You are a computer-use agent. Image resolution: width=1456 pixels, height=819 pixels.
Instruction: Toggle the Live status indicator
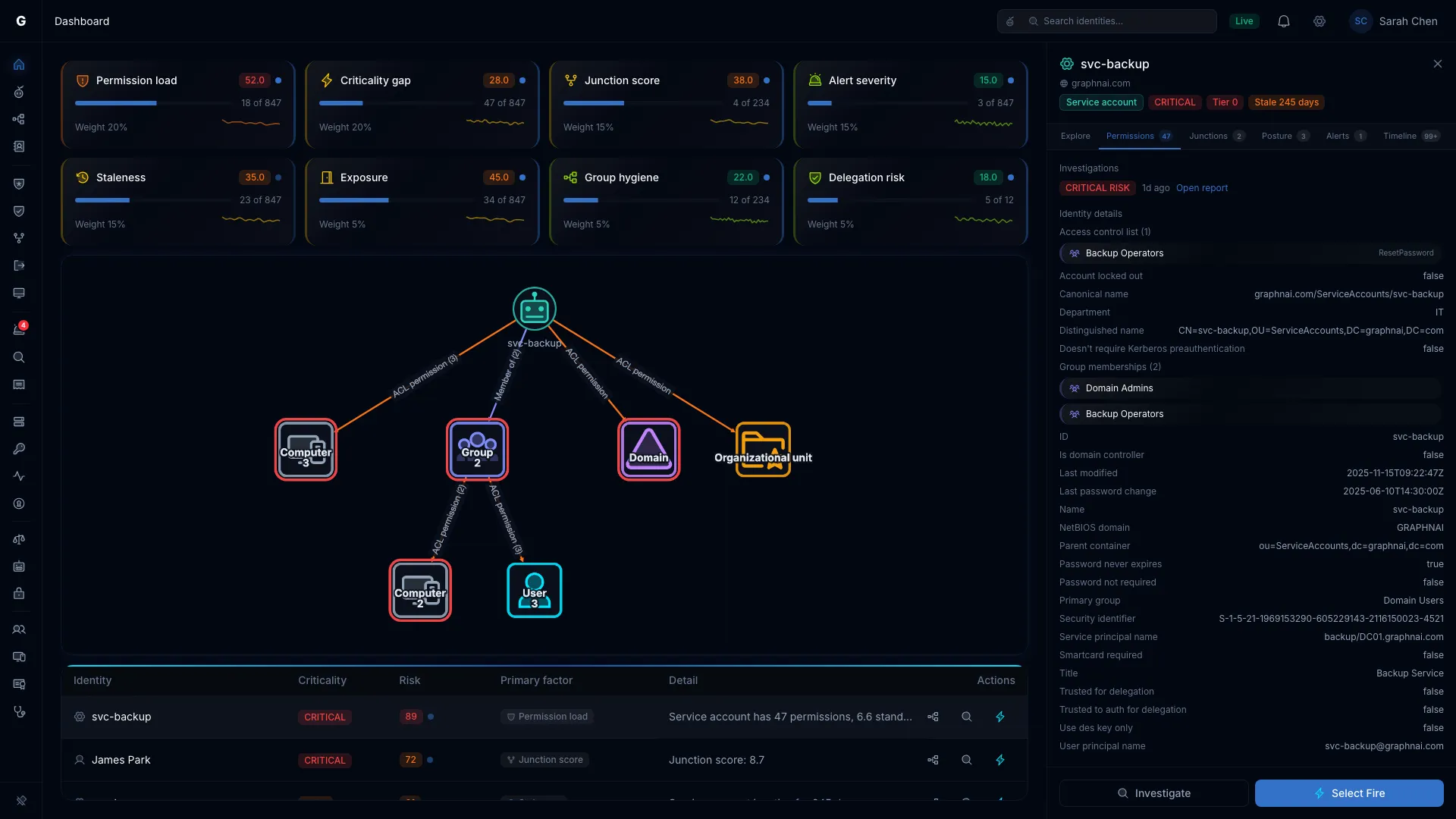click(x=1244, y=21)
